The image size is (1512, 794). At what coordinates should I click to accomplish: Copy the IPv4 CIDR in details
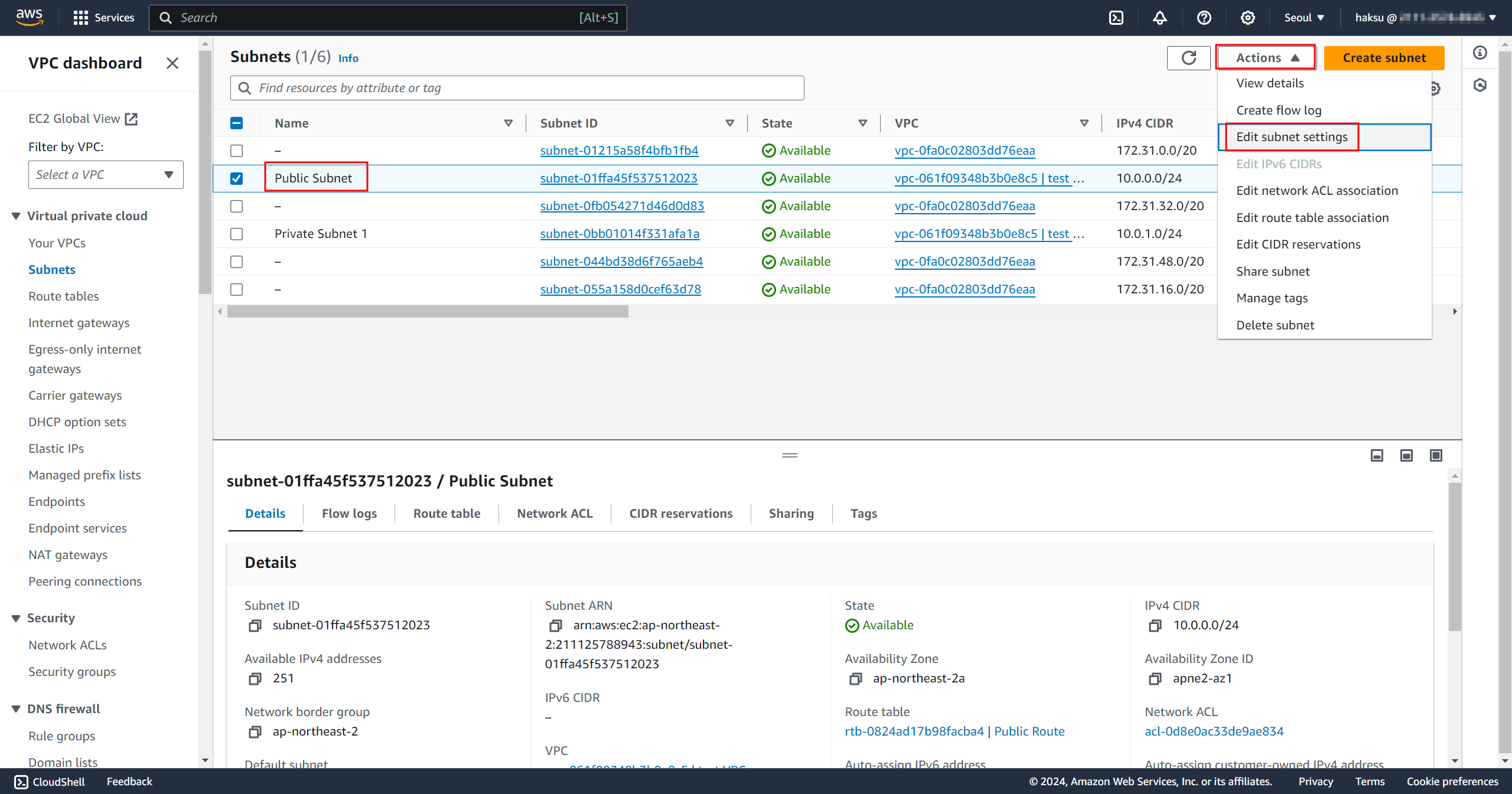click(1155, 625)
